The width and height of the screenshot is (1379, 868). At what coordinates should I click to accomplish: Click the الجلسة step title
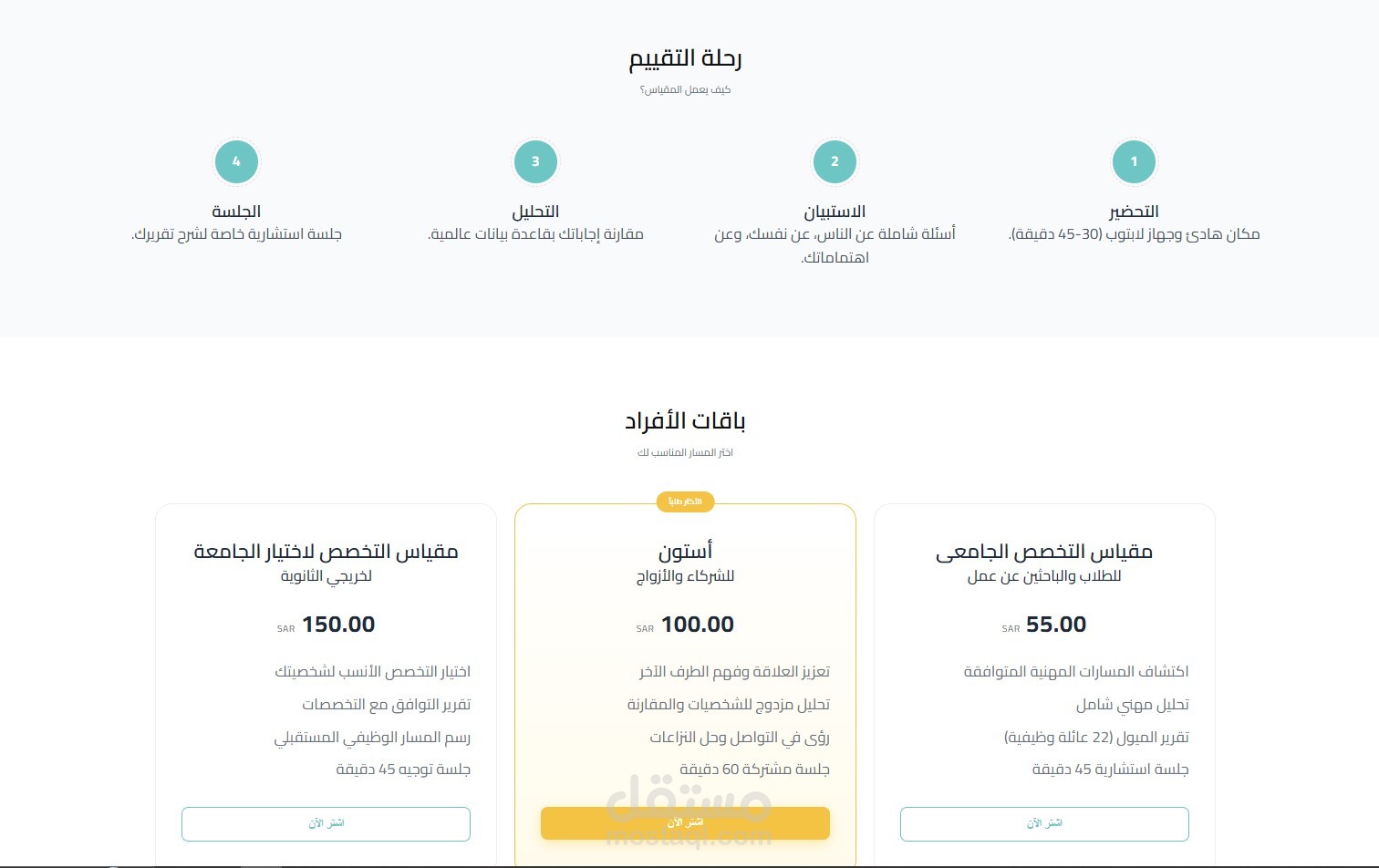point(236,212)
